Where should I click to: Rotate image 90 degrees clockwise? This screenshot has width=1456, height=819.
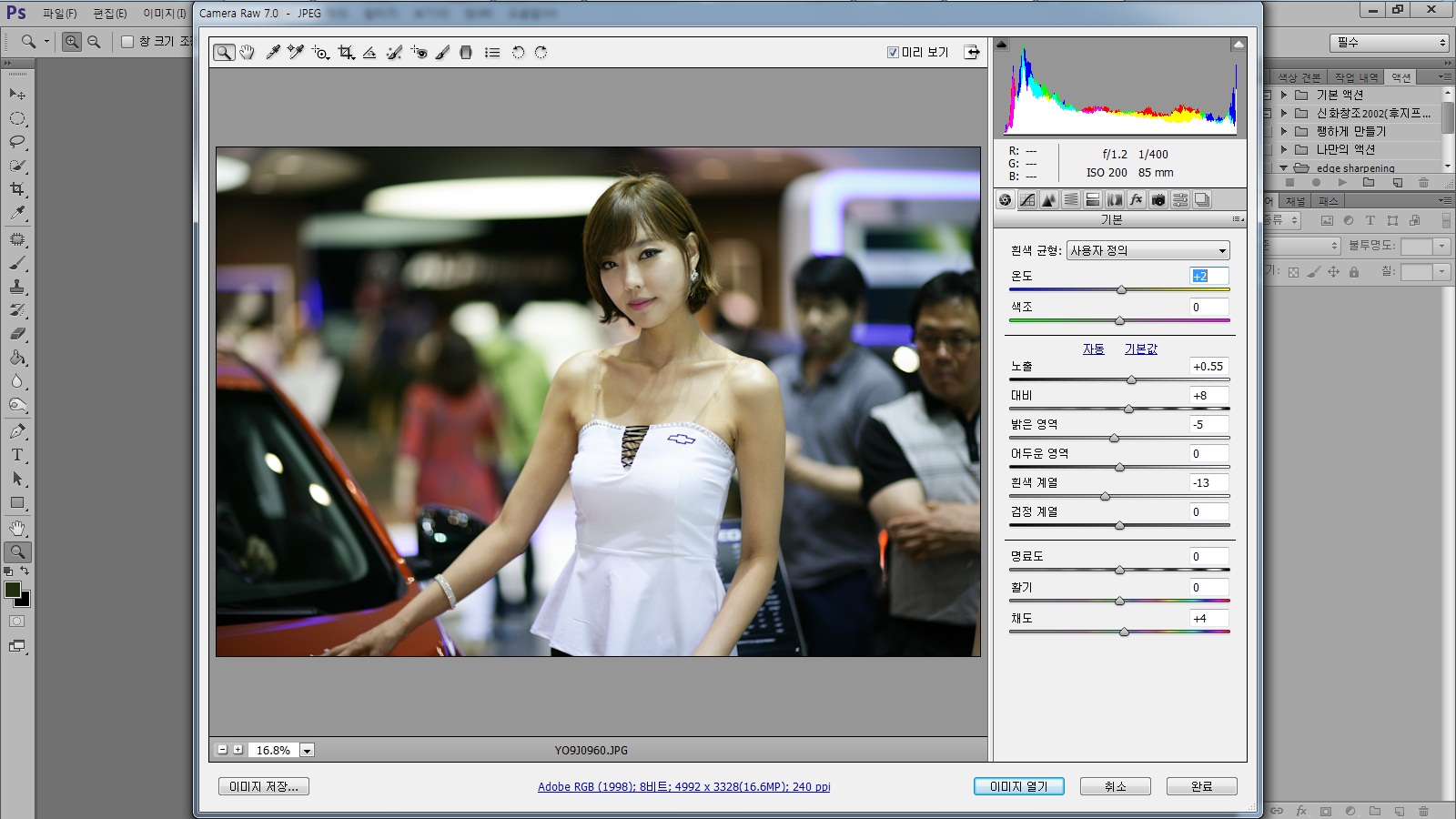click(541, 53)
